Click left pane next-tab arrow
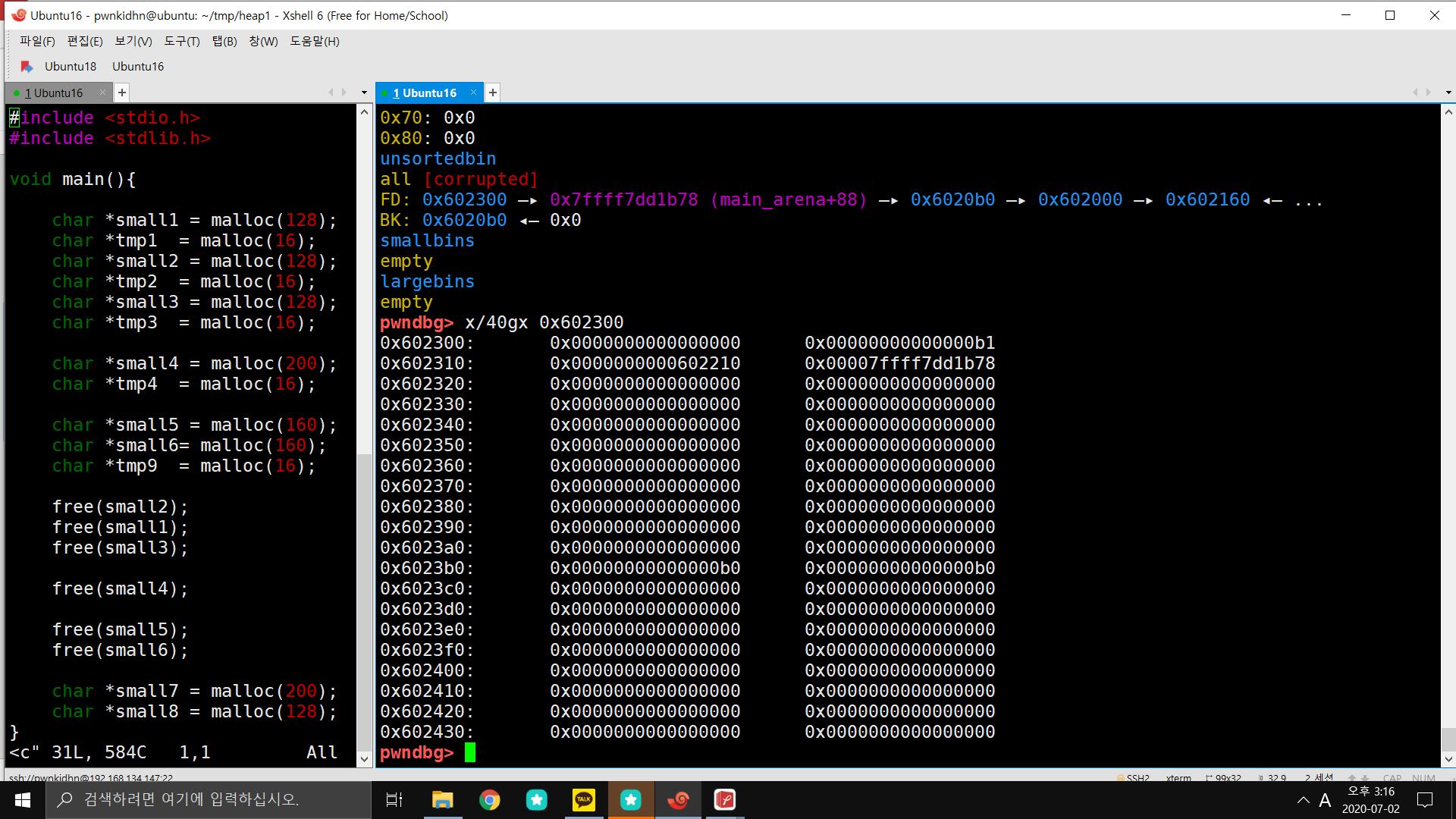The height and width of the screenshot is (819, 1456). 344,93
